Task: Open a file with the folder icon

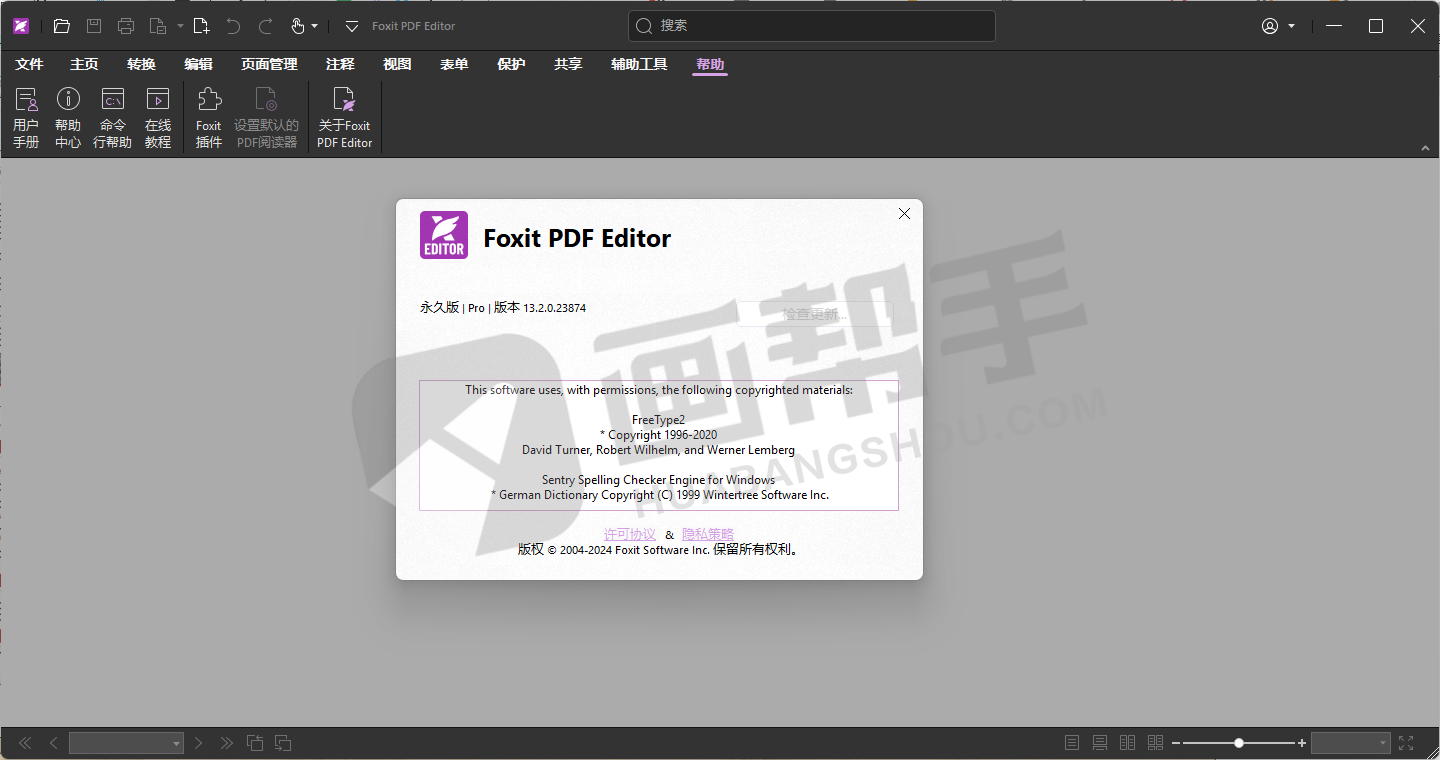Action: pos(61,26)
